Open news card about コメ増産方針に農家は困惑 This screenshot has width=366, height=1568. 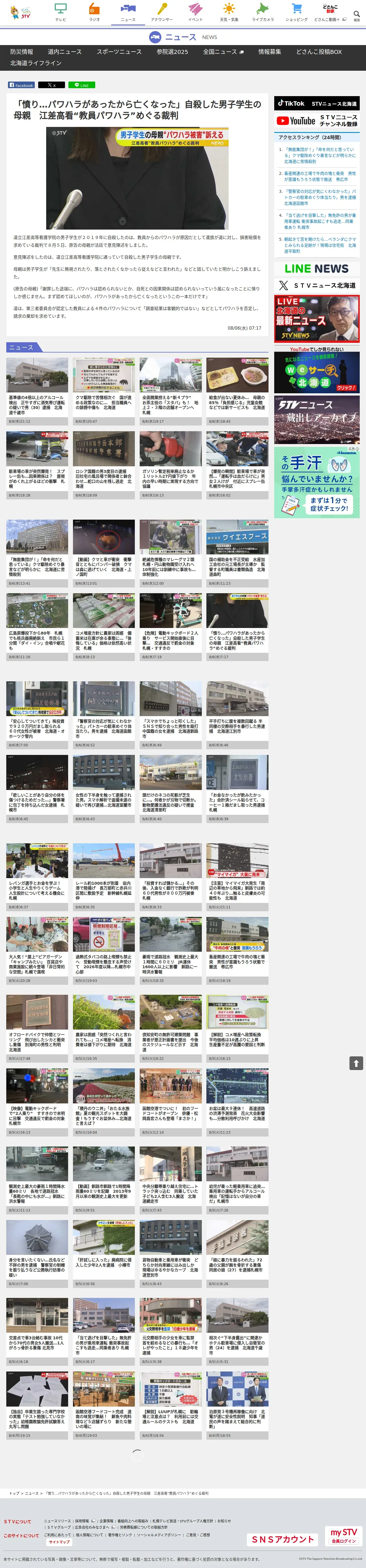tap(104, 627)
